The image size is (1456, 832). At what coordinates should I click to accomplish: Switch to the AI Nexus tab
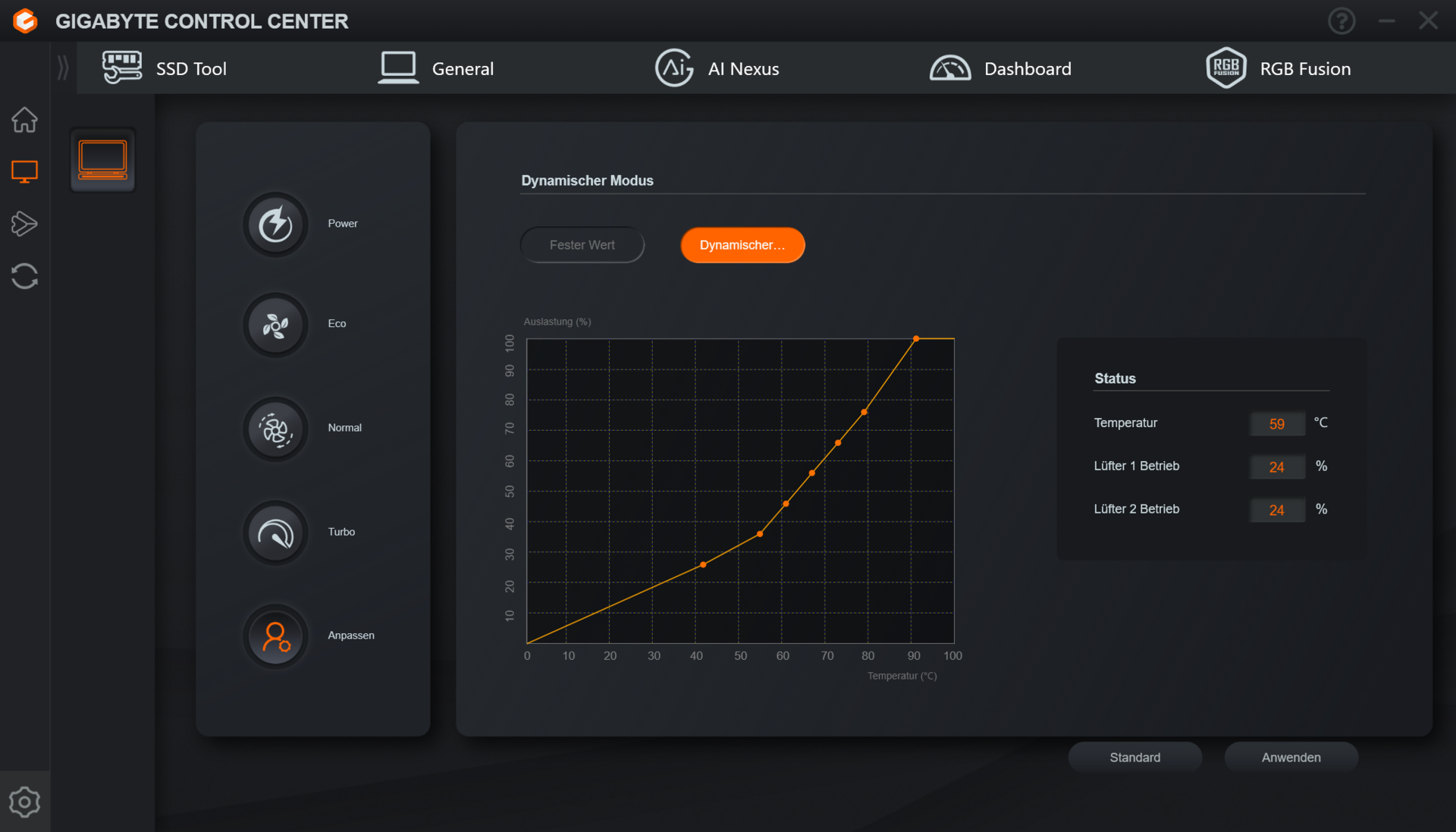click(x=717, y=68)
